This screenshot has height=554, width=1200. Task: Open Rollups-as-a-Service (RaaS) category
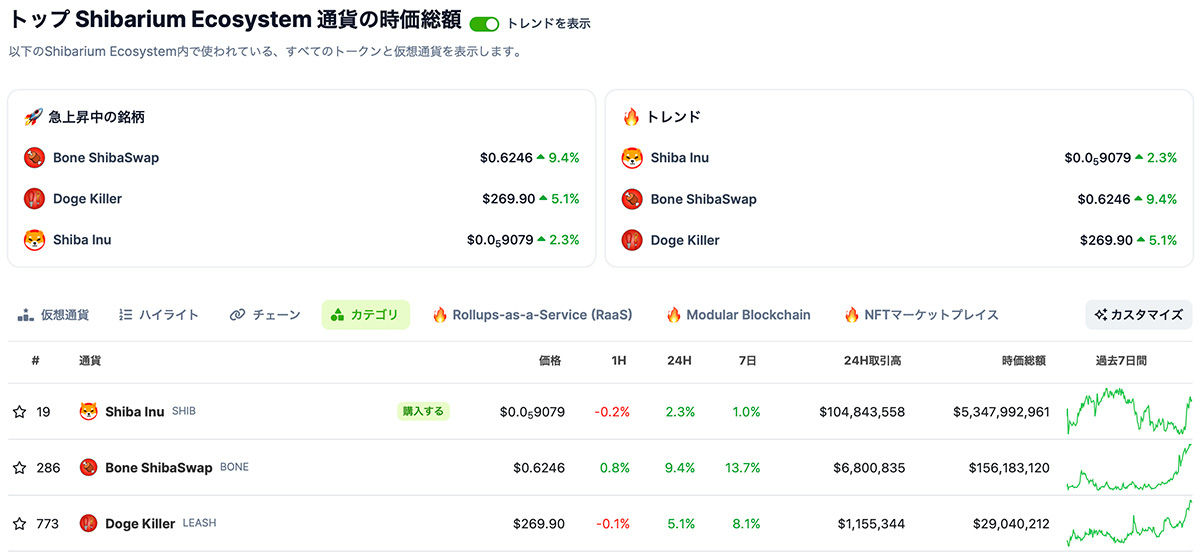tap(532, 315)
